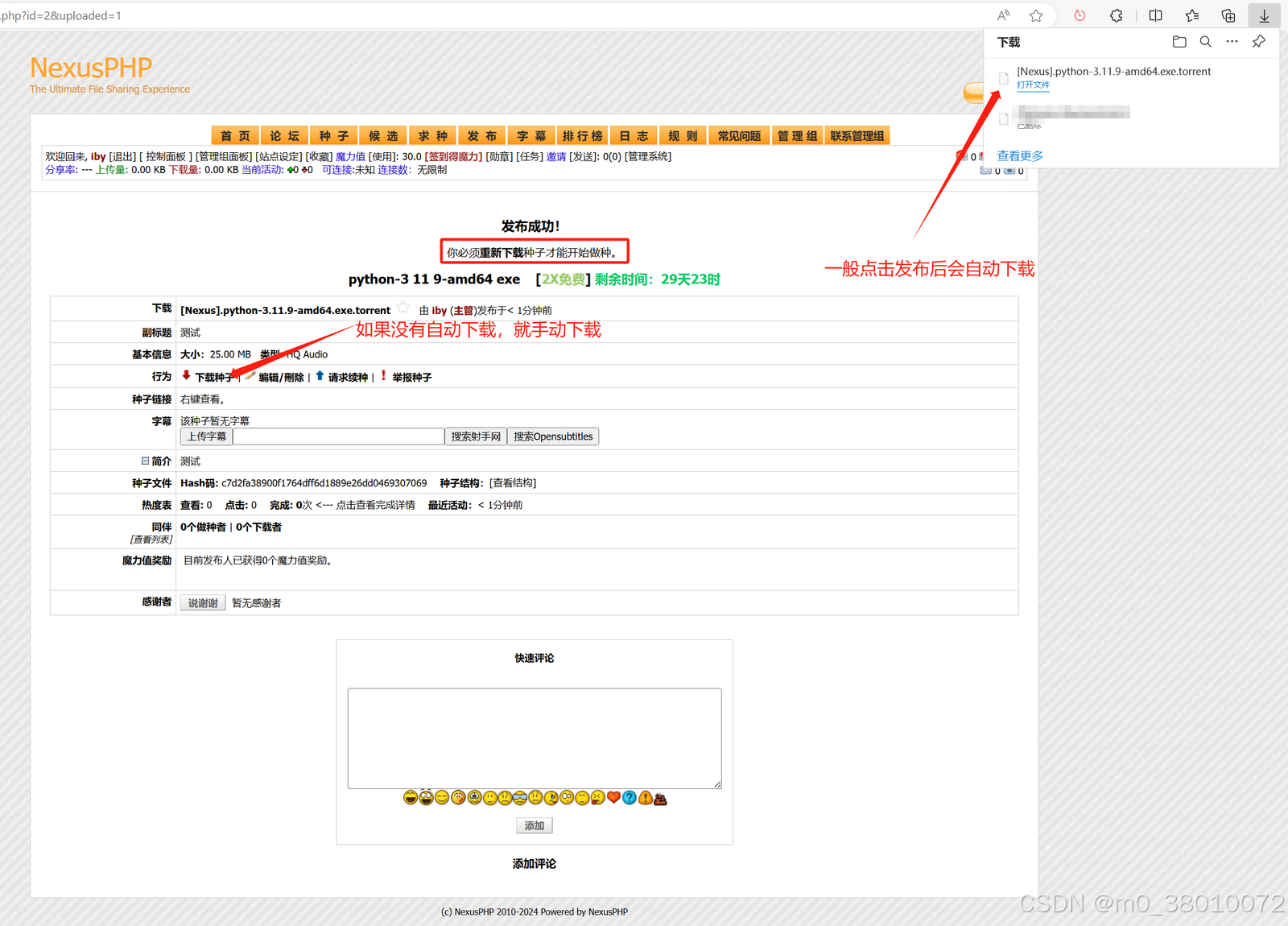Open the browser favorites list icon
This screenshot has width=1288, height=926.
tap(1192, 15)
